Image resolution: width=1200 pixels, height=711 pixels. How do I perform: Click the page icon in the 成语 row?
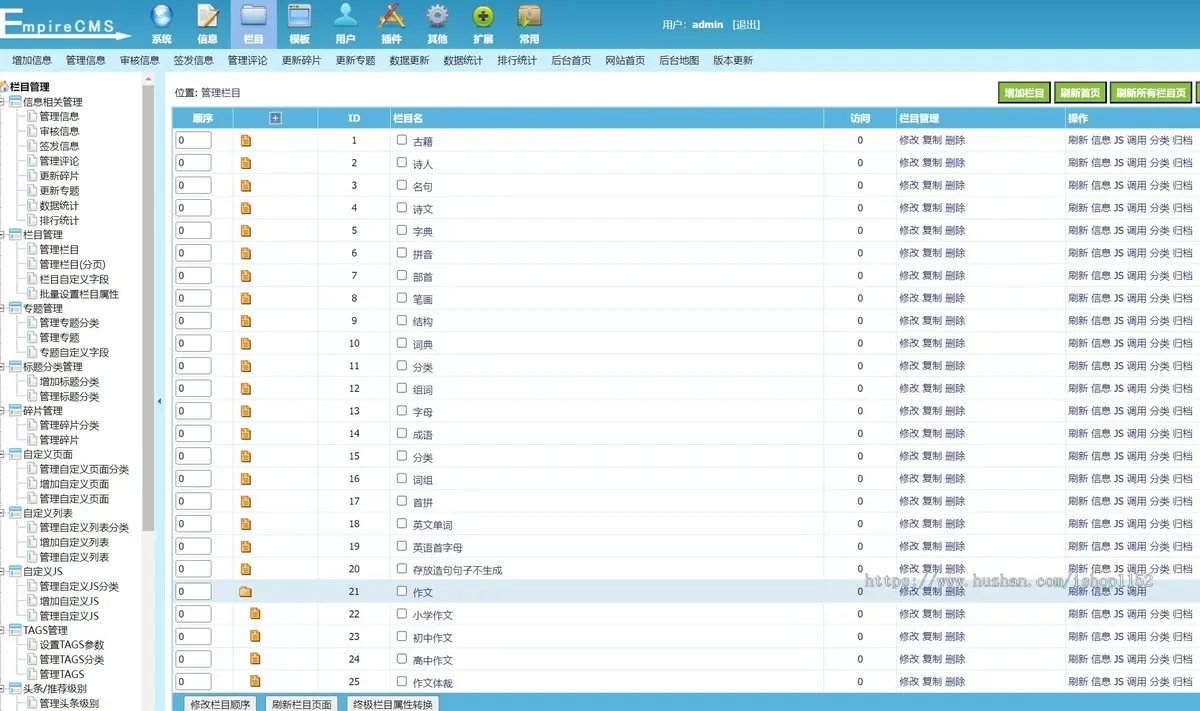[x=246, y=434]
